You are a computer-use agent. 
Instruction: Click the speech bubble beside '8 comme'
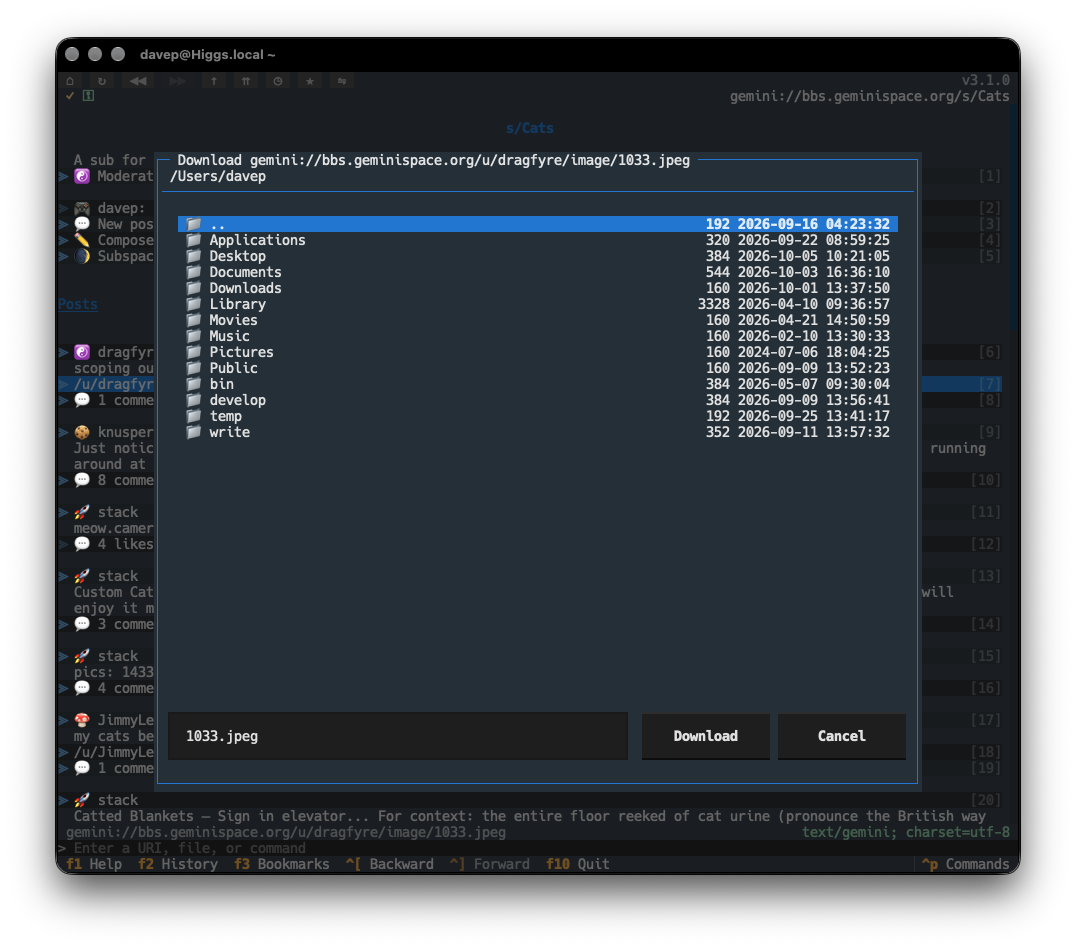(82, 481)
